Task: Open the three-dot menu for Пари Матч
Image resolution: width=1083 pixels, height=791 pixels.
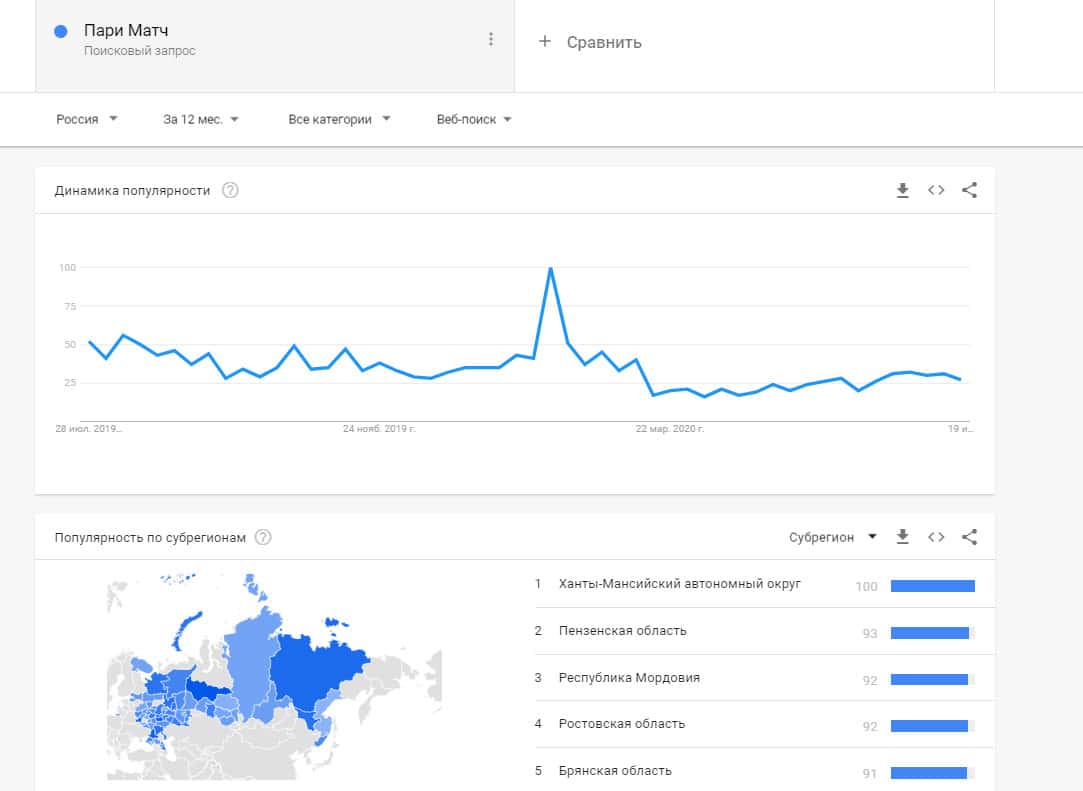Action: coord(490,39)
